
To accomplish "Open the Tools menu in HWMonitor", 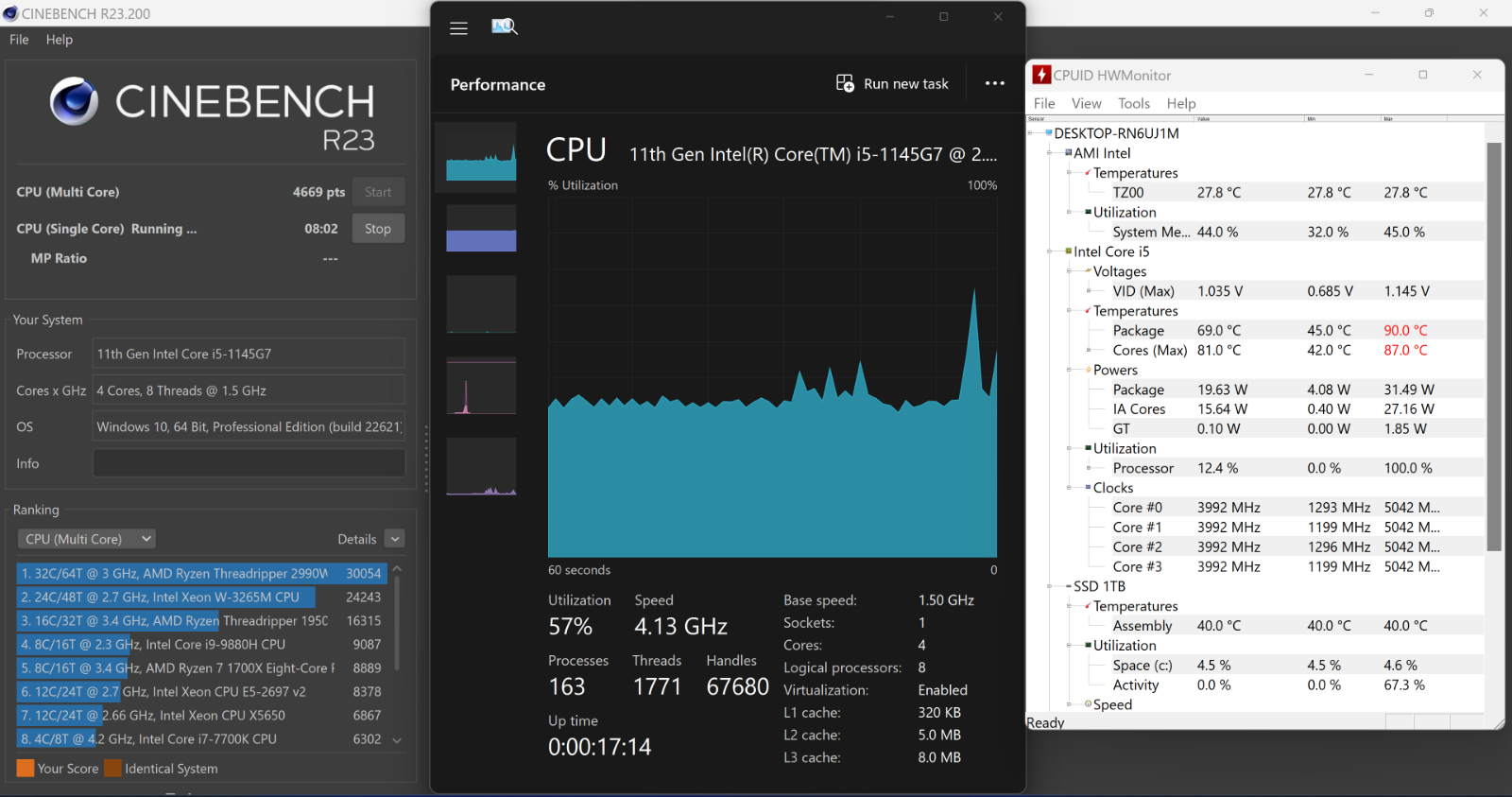I will pos(1133,103).
